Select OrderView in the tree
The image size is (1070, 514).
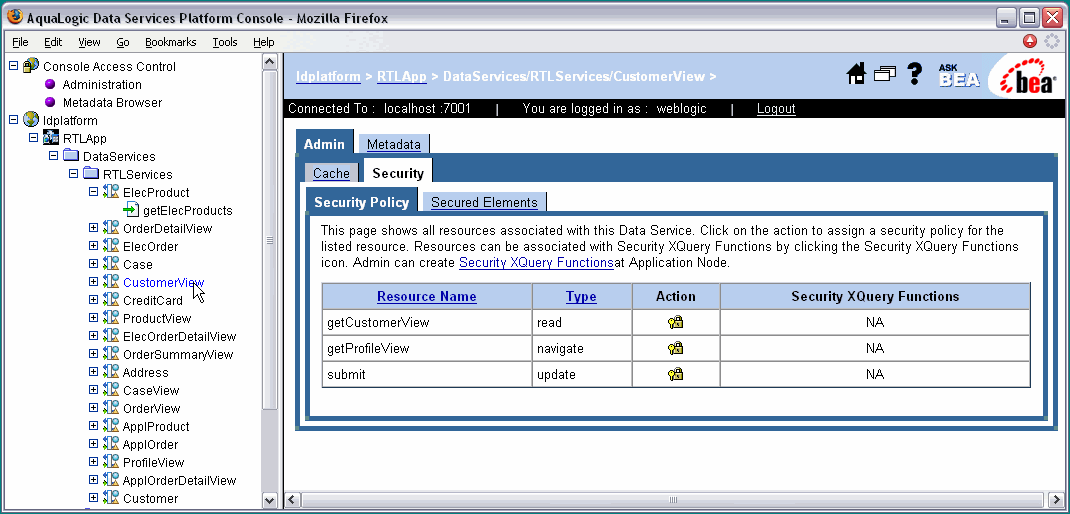click(151, 408)
